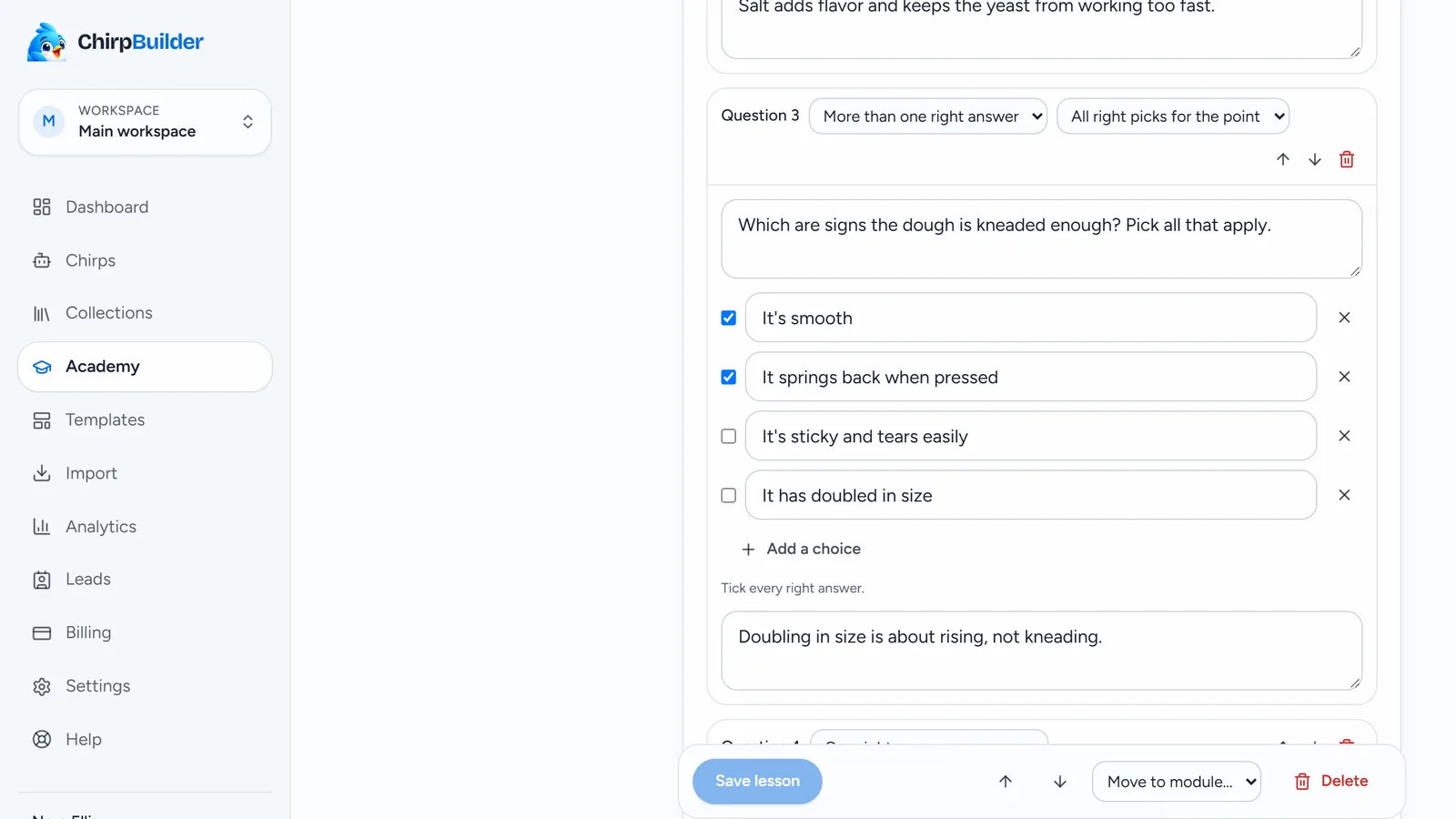Screen dimensions: 1456x819
Task: Save the lesson
Action: tap(757, 781)
